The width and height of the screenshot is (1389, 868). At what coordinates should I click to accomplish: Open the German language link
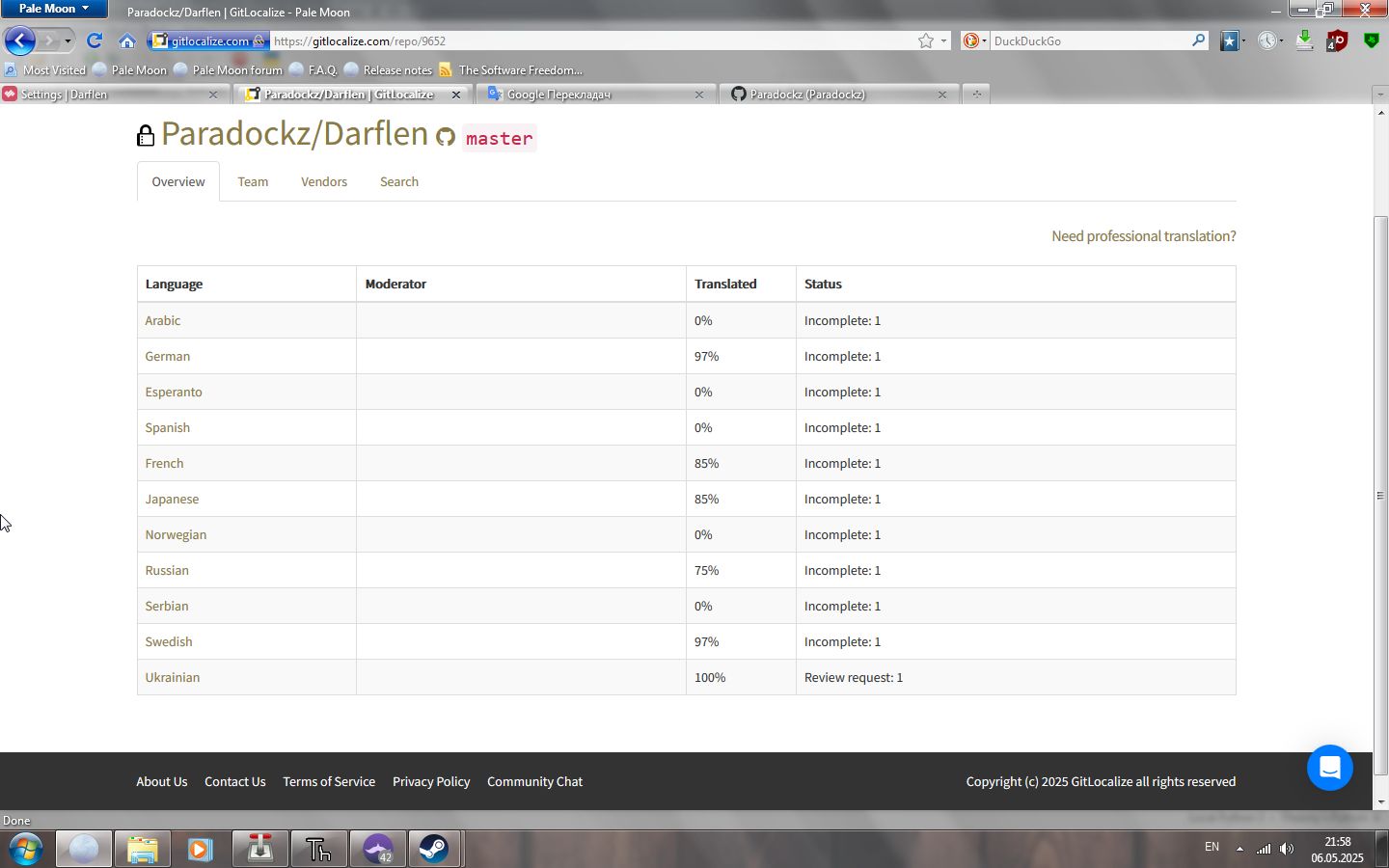coord(168,356)
